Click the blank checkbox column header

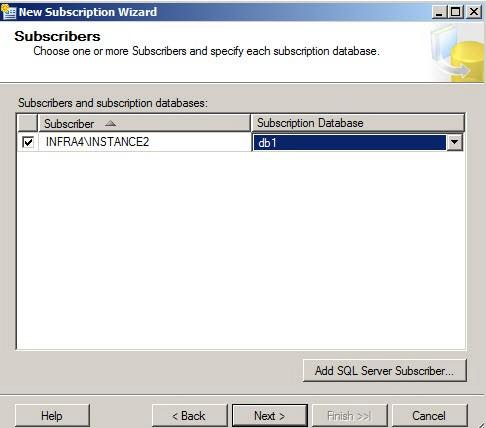tap(27, 123)
